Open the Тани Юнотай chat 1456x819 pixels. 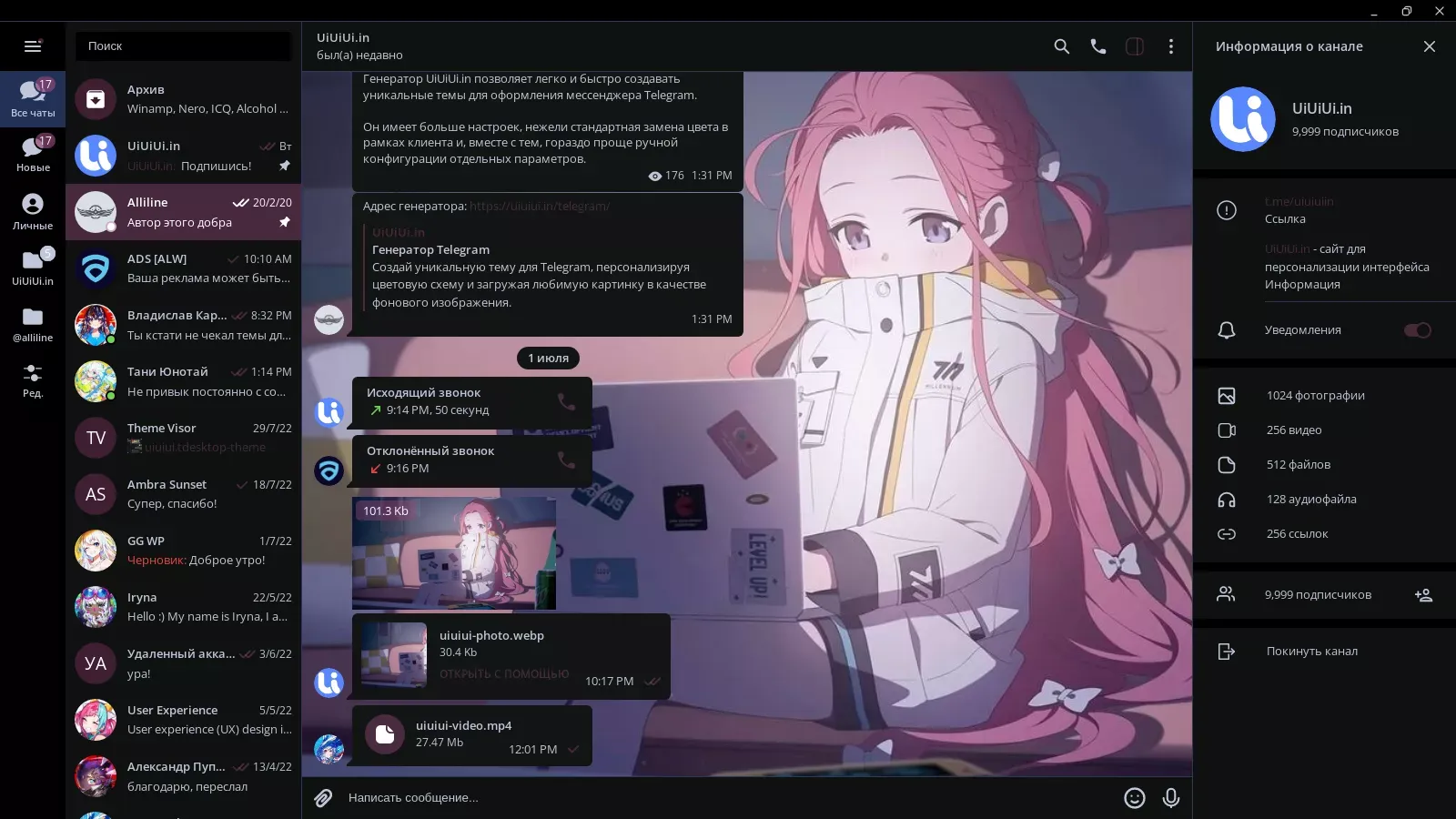pyautogui.click(x=183, y=381)
